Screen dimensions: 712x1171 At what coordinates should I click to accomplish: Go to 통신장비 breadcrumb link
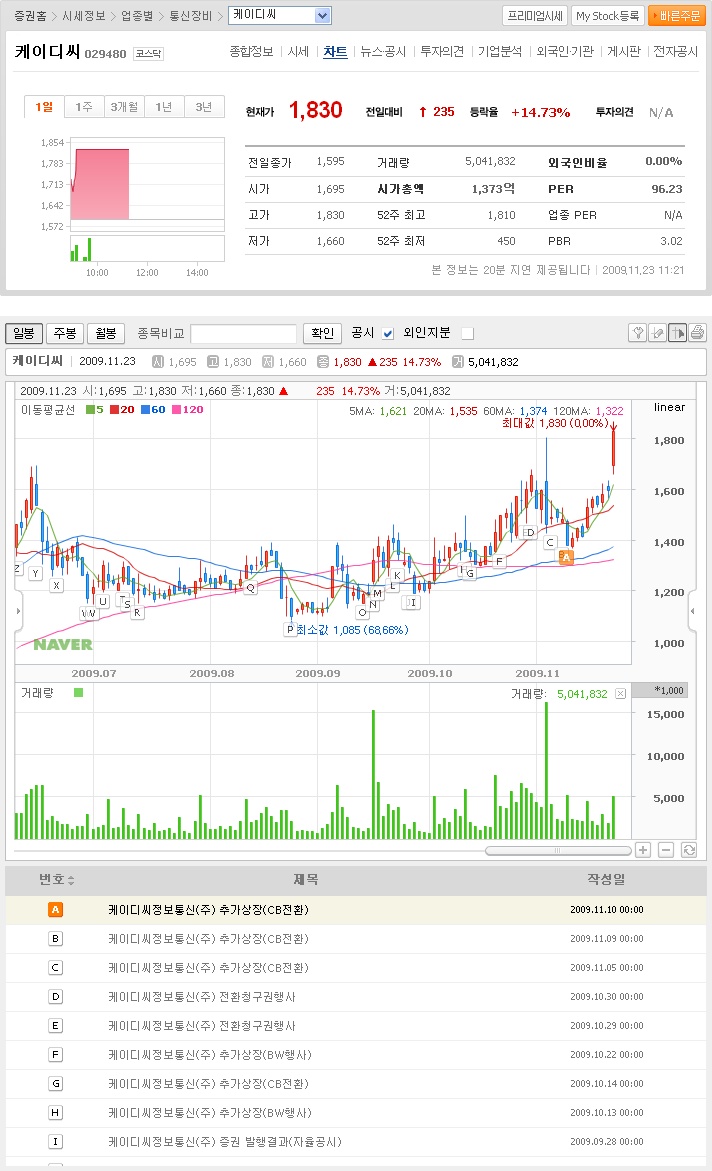tap(191, 16)
